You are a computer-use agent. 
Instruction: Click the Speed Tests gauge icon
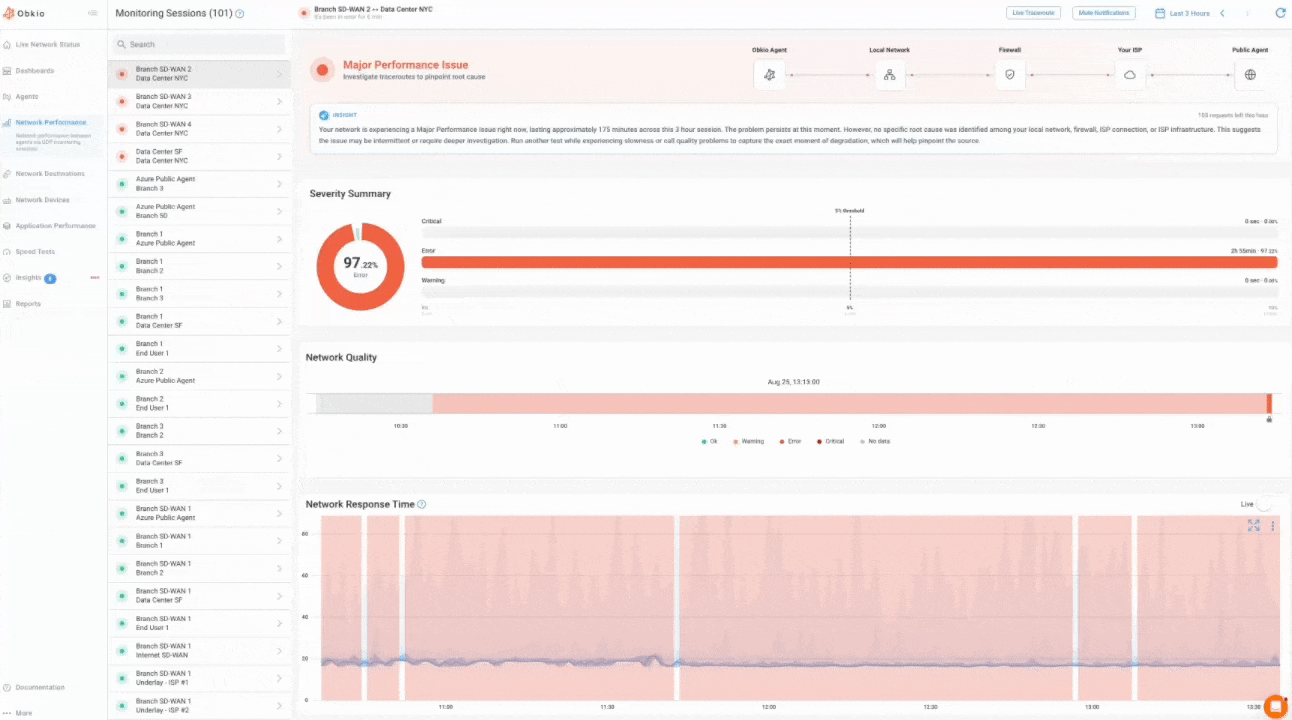[x=7, y=252]
